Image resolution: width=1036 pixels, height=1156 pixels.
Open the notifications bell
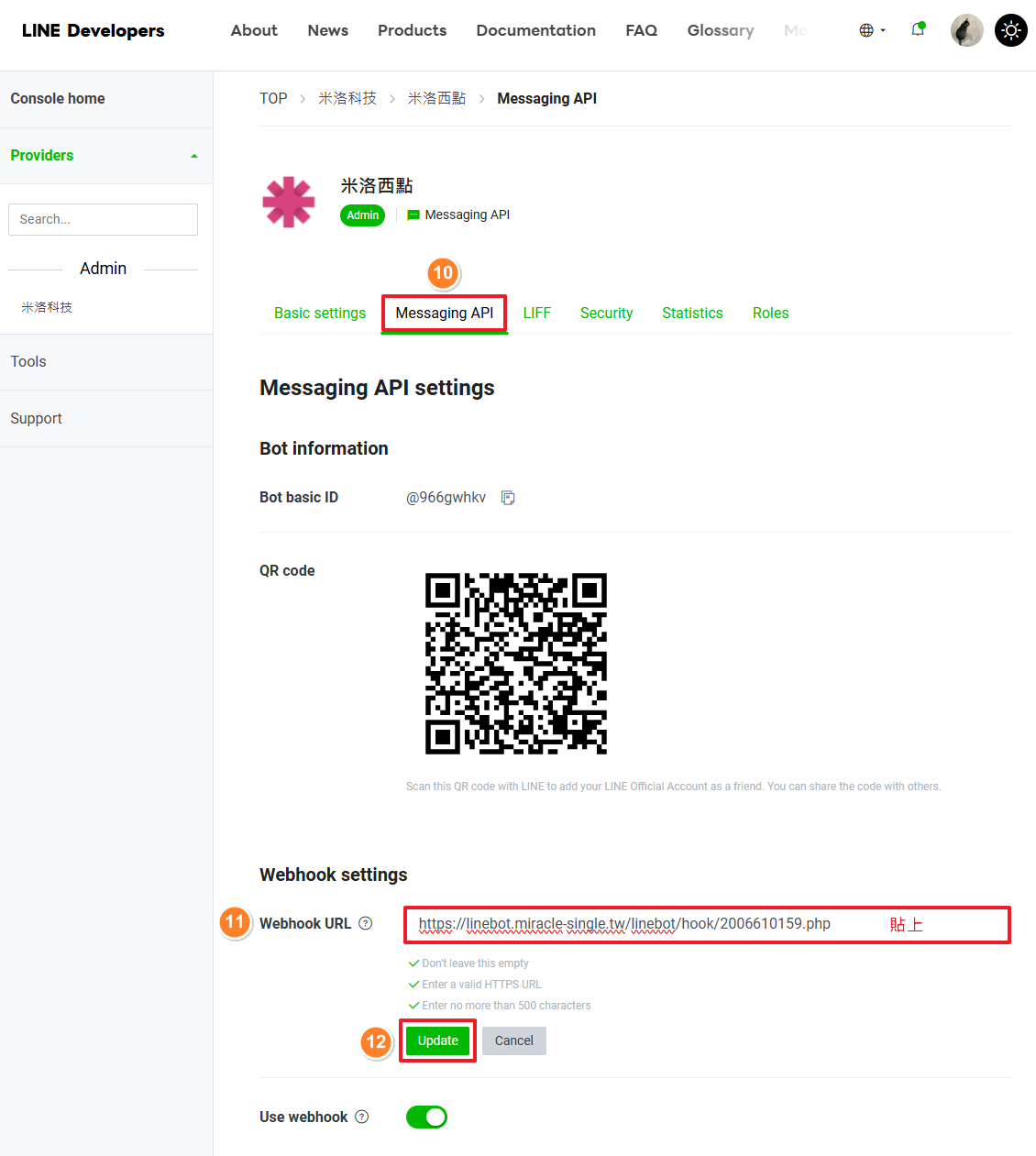click(918, 30)
